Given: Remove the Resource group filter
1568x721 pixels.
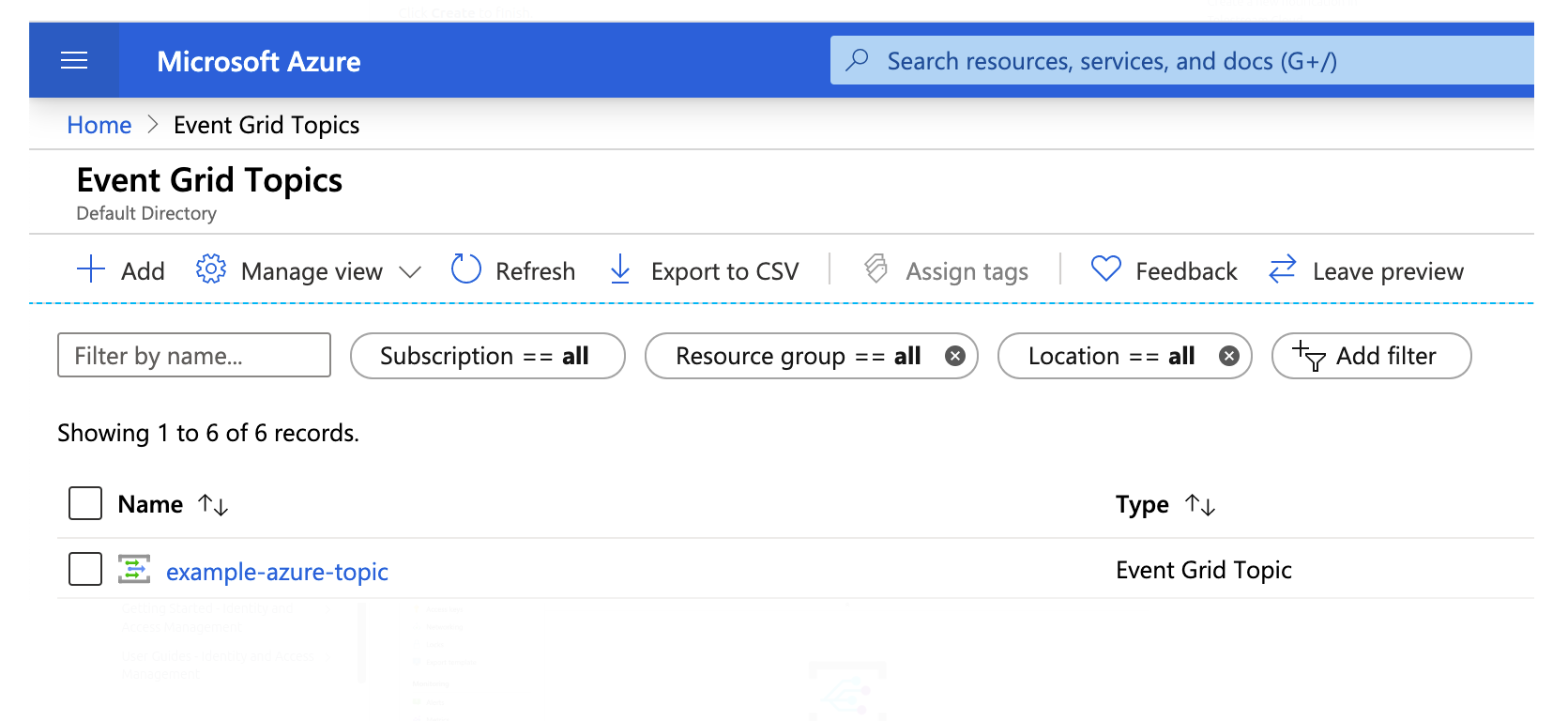Looking at the screenshot, I should [955, 356].
